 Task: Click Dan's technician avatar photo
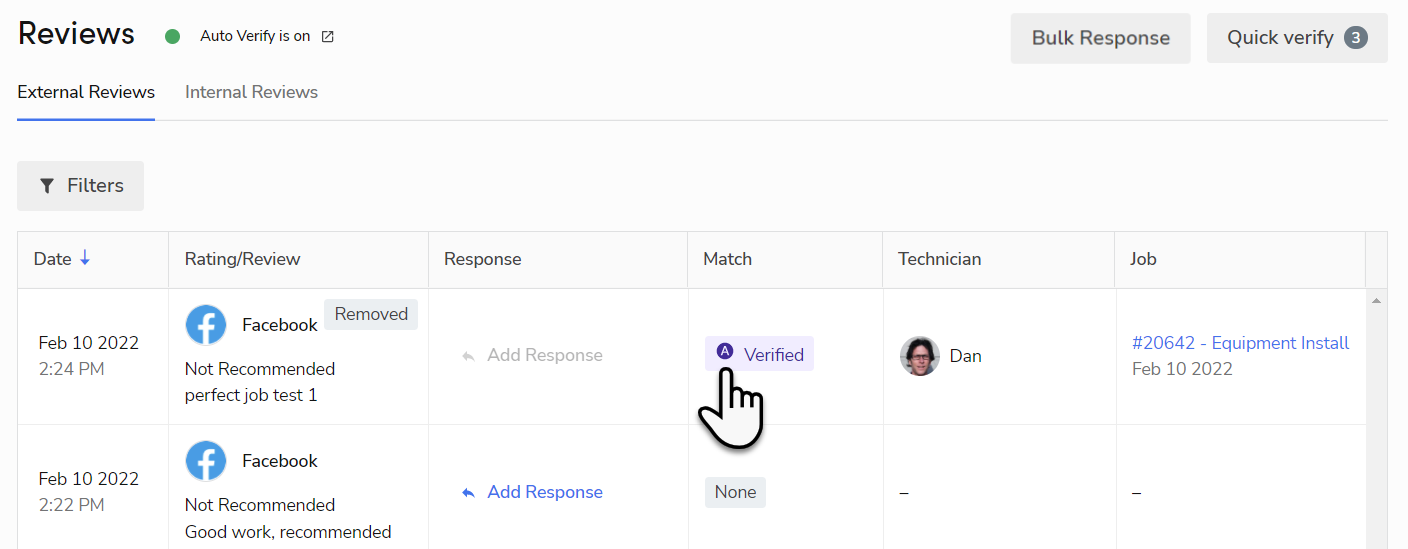pyautogui.click(x=919, y=356)
